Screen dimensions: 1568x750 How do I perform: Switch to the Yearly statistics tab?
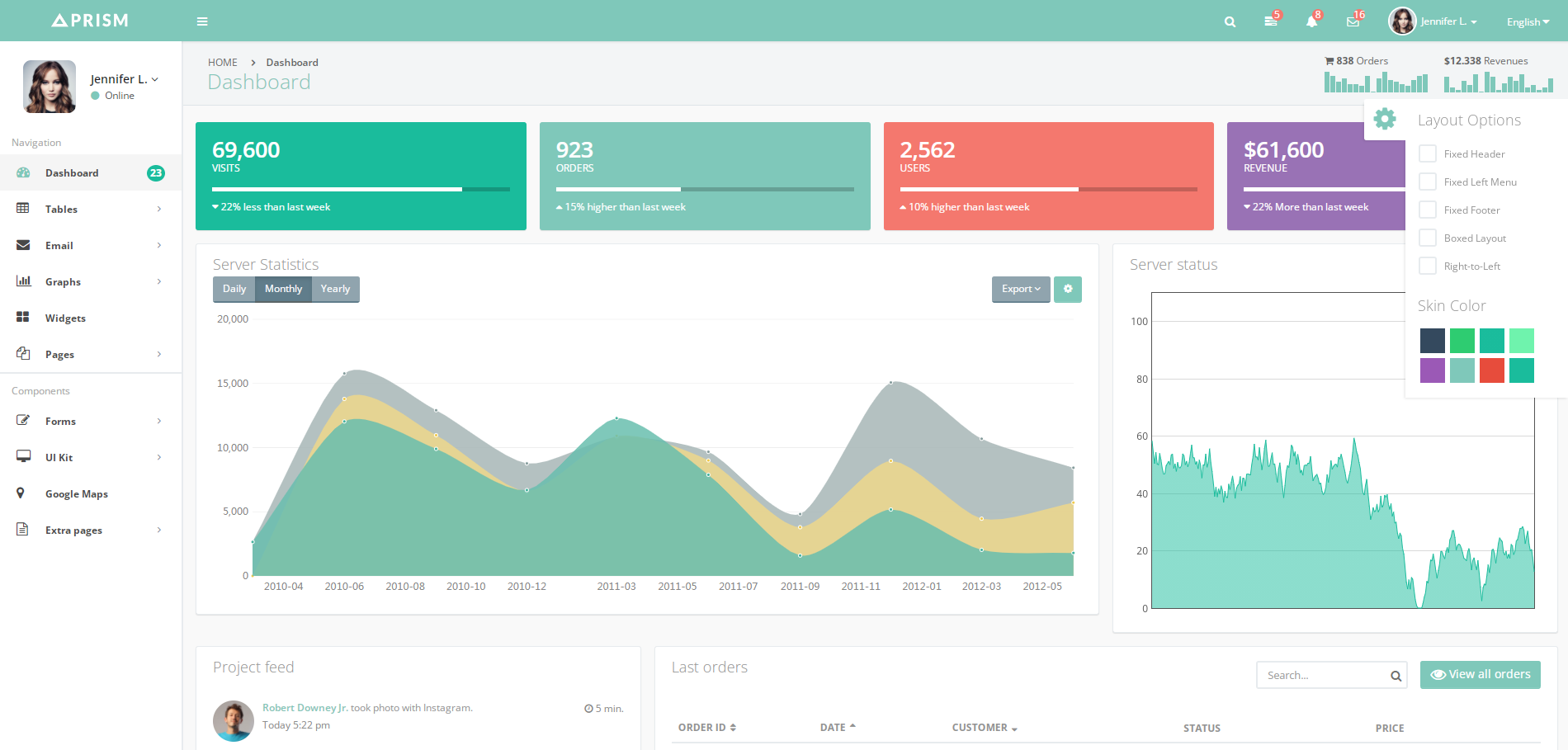pos(335,290)
